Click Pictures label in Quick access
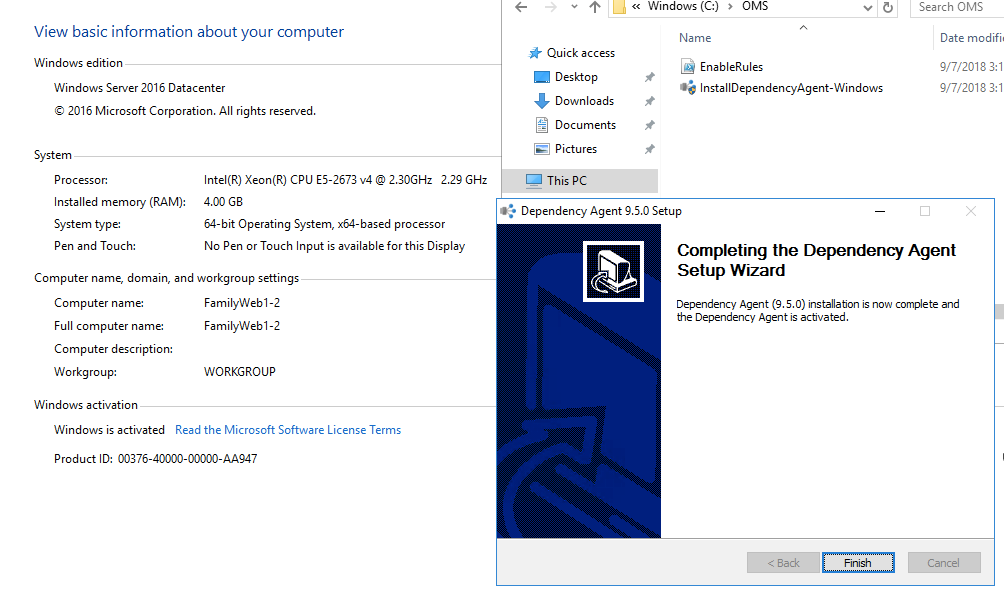Viewport: 1004px width, 599px height. click(576, 149)
